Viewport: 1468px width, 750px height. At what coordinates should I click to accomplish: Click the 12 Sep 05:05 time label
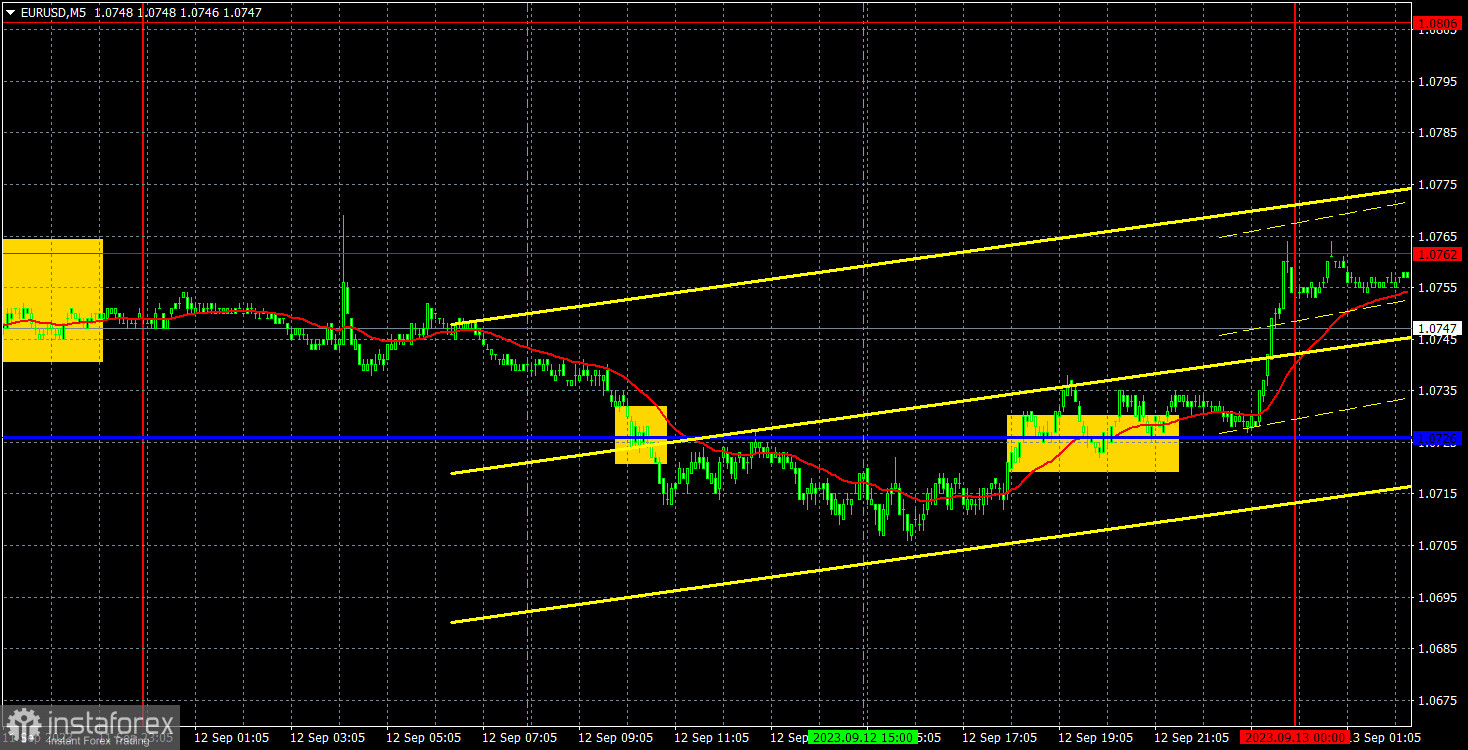coord(423,737)
